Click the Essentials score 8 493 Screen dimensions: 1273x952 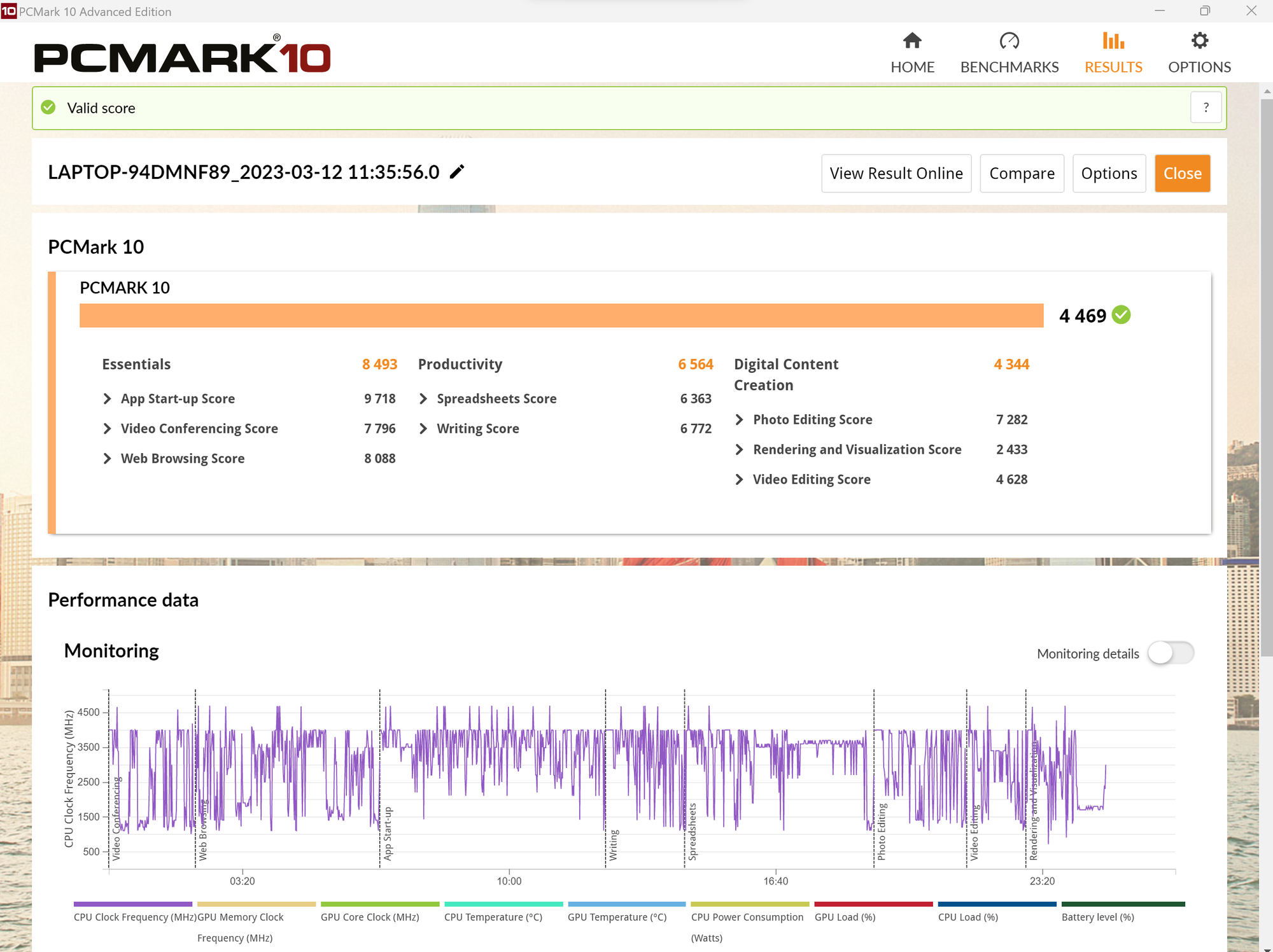(x=379, y=364)
